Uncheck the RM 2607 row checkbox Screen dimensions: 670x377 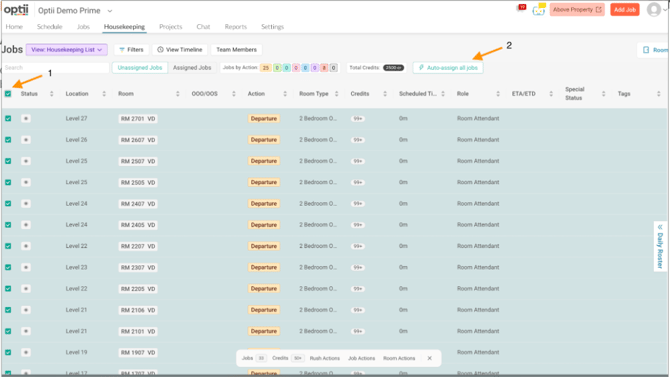pos(8,140)
